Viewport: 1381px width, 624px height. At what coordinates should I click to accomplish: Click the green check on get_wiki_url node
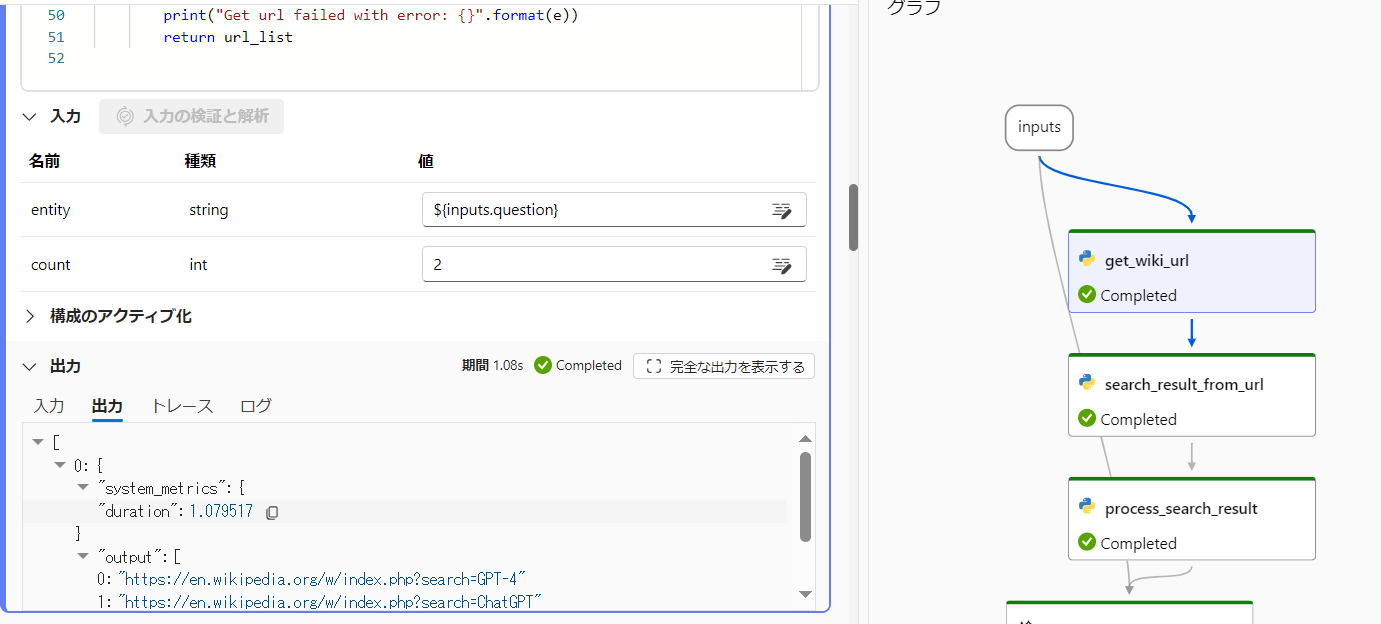click(x=1087, y=295)
